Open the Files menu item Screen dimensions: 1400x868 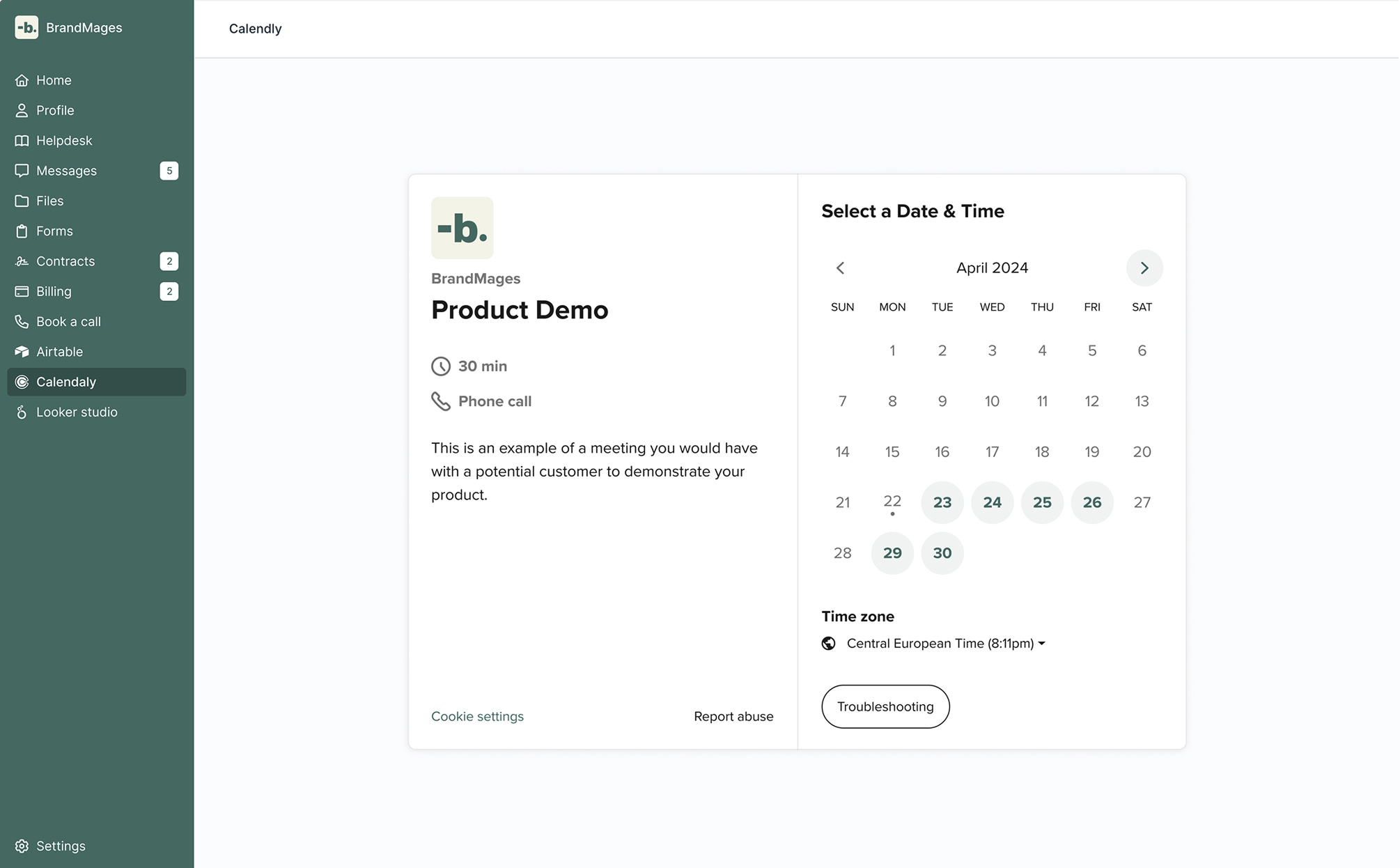click(x=96, y=201)
